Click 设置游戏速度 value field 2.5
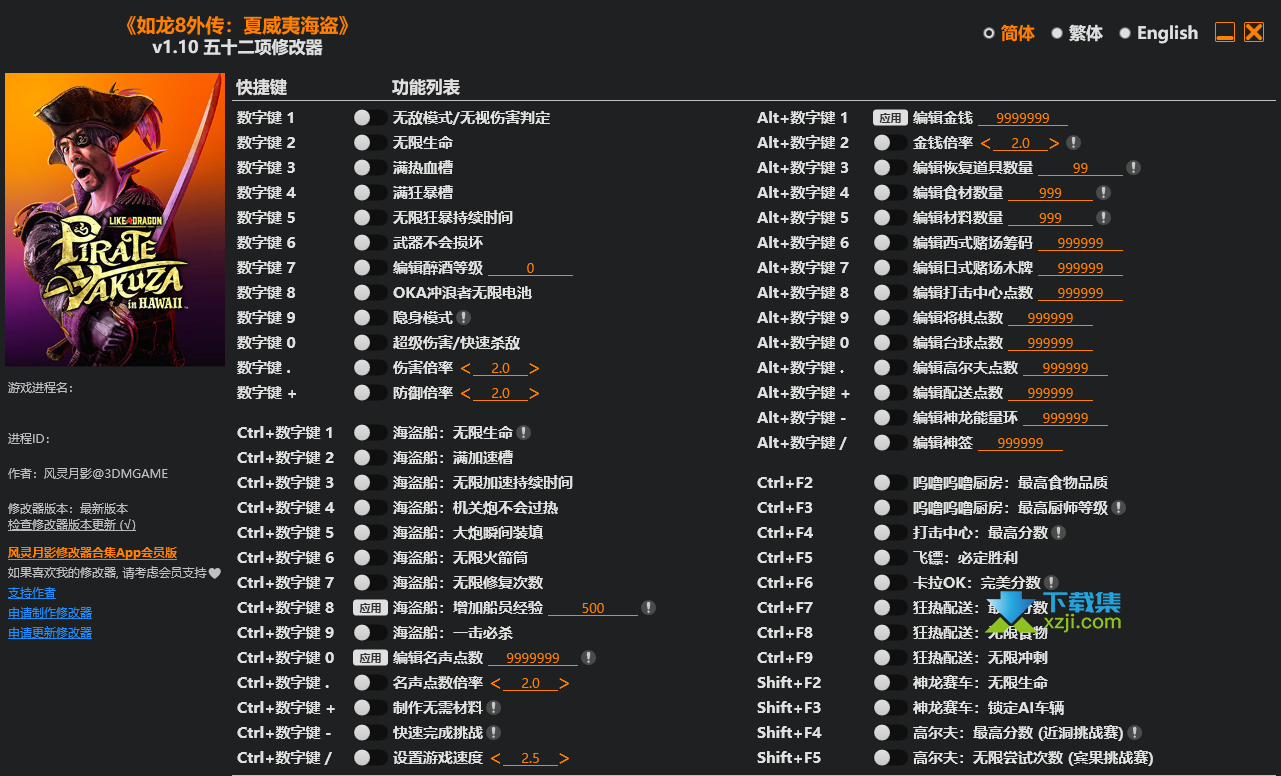Viewport: 1281px width, 776px height. tap(530, 758)
